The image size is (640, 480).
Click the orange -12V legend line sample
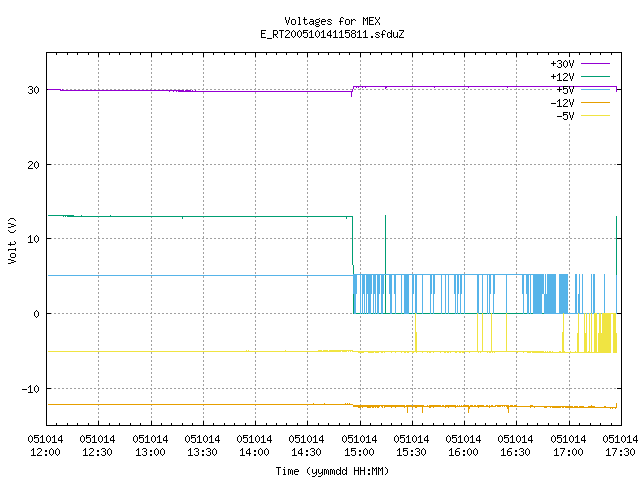595,102
